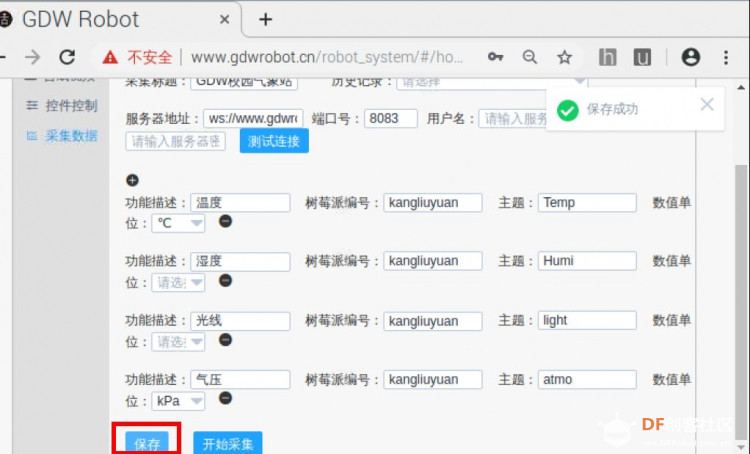
Task: Click the 主题 field containing Humi
Action: [587, 261]
